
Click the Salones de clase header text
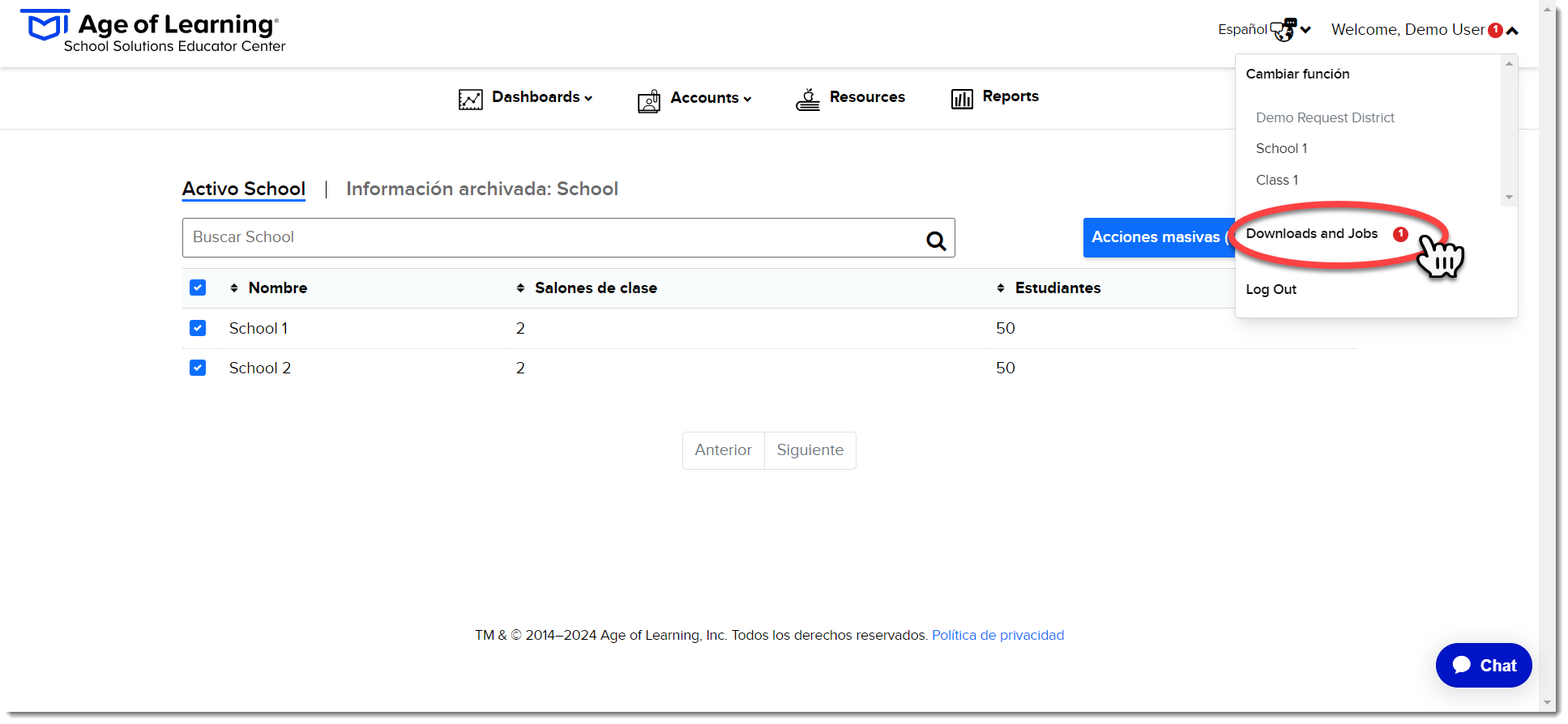[596, 287]
